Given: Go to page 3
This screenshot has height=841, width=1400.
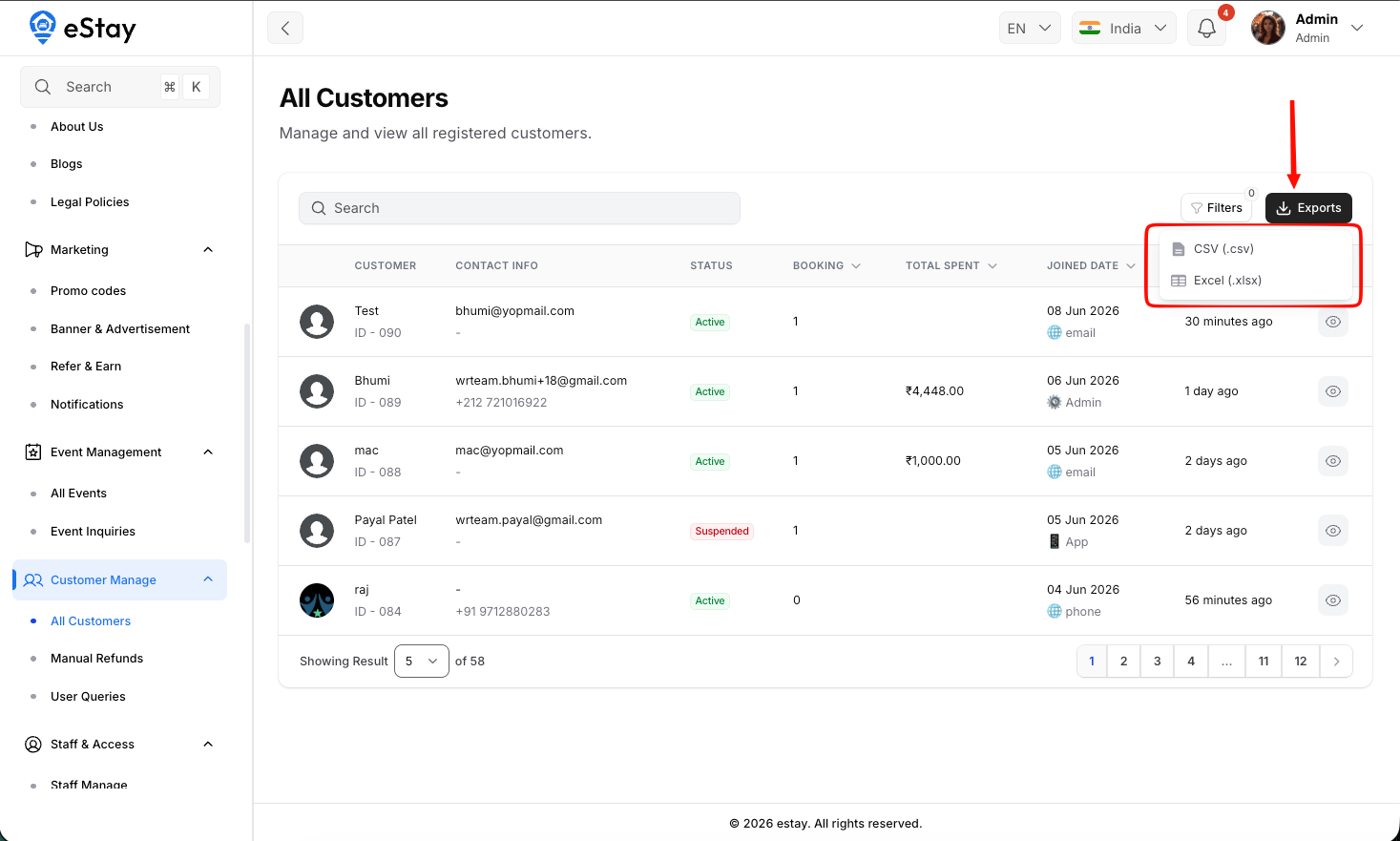Looking at the screenshot, I should tap(1158, 662).
